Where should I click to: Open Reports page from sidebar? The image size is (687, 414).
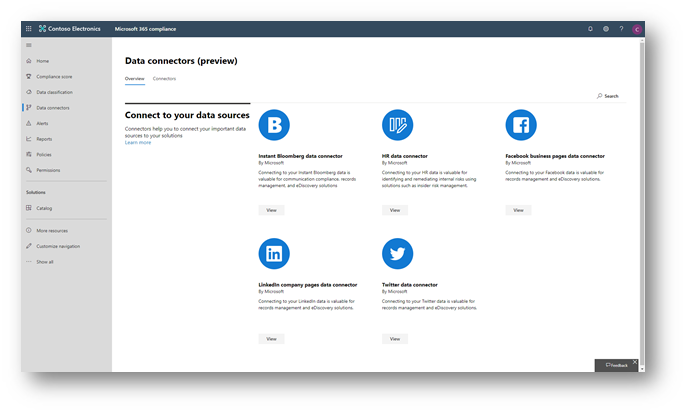(44, 139)
